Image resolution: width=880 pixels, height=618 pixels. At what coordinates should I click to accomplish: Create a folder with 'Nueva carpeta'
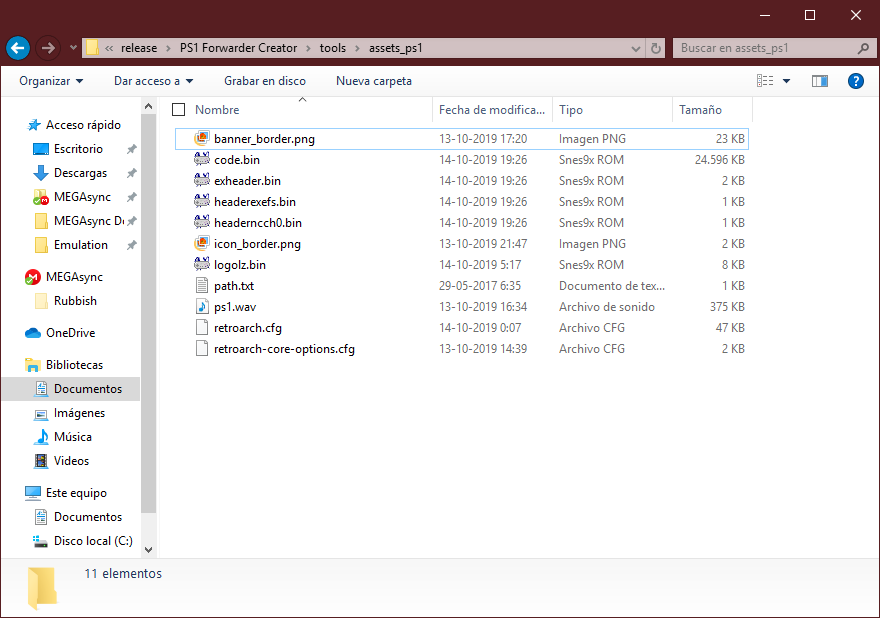click(374, 81)
